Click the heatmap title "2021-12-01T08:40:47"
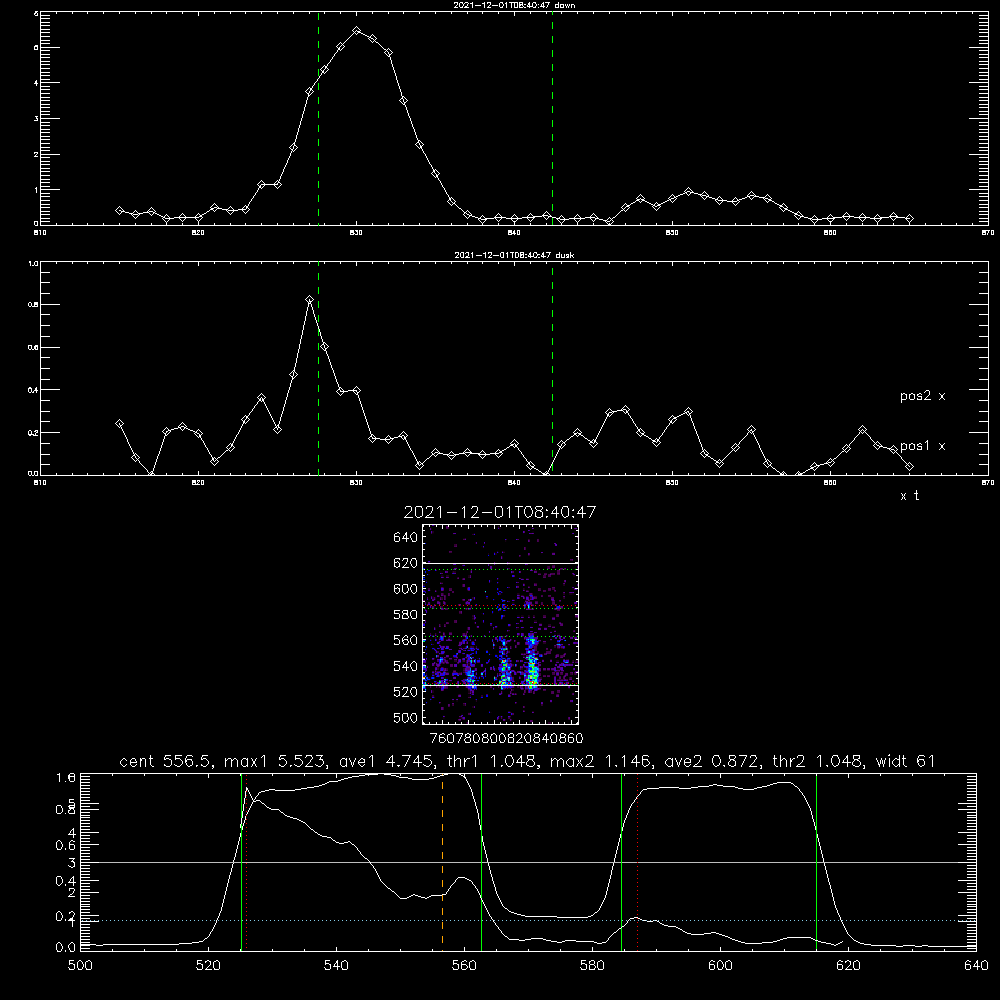1000x1000 pixels. (500, 512)
